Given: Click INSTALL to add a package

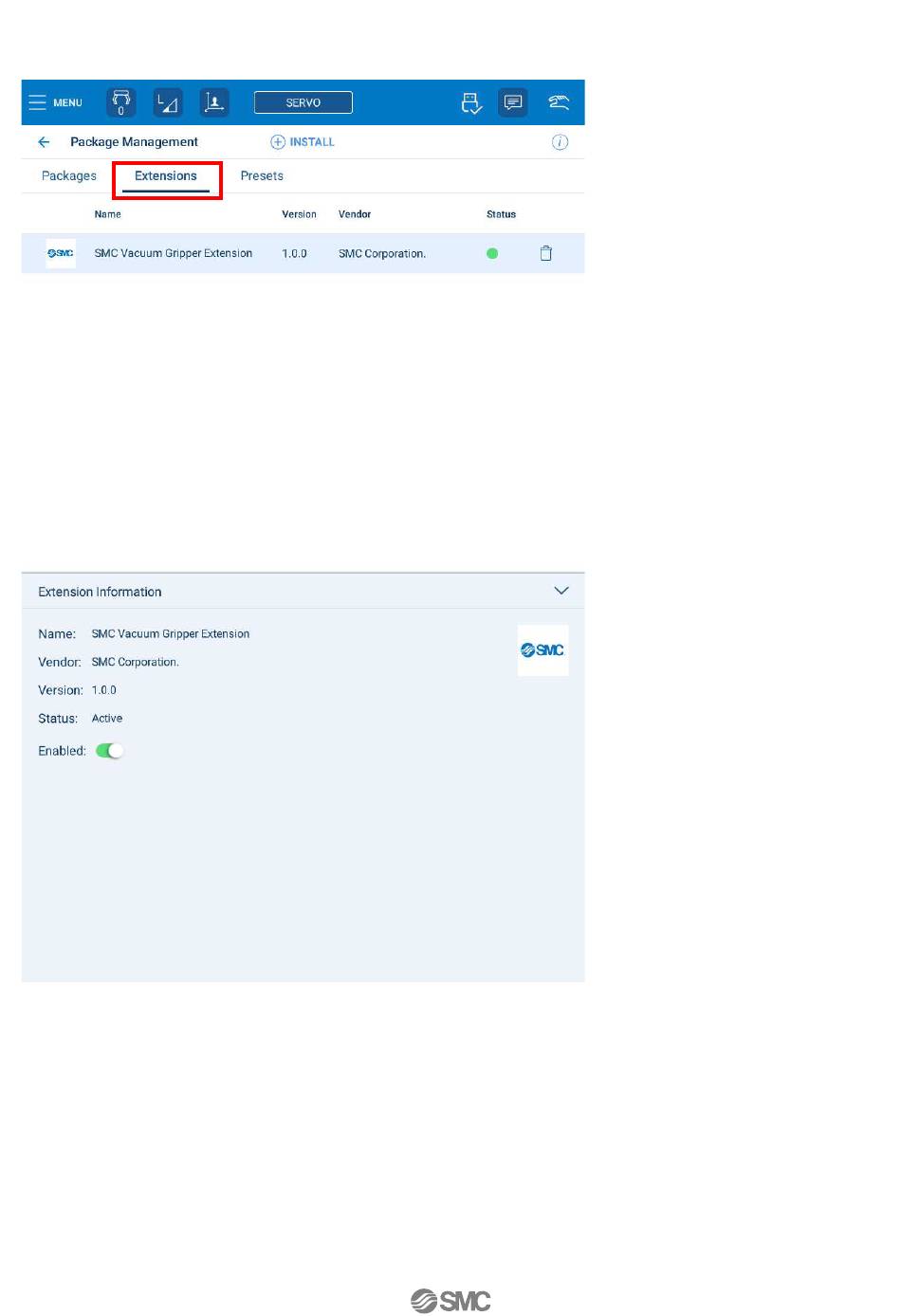Looking at the screenshot, I should [x=303, y=142].
